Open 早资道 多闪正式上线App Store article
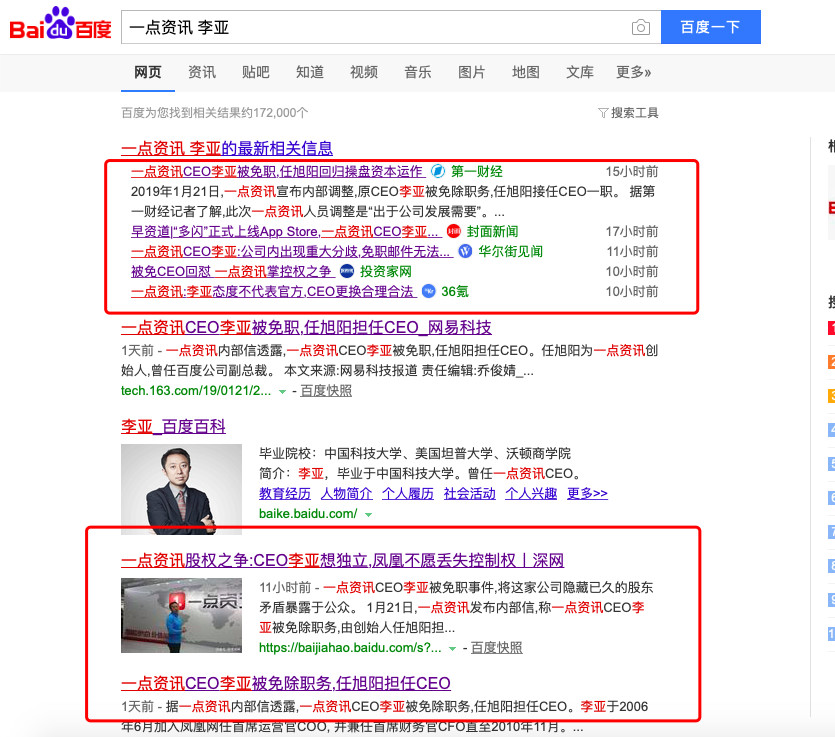Screen dimensions: 835x737 [x=286, y=232]
